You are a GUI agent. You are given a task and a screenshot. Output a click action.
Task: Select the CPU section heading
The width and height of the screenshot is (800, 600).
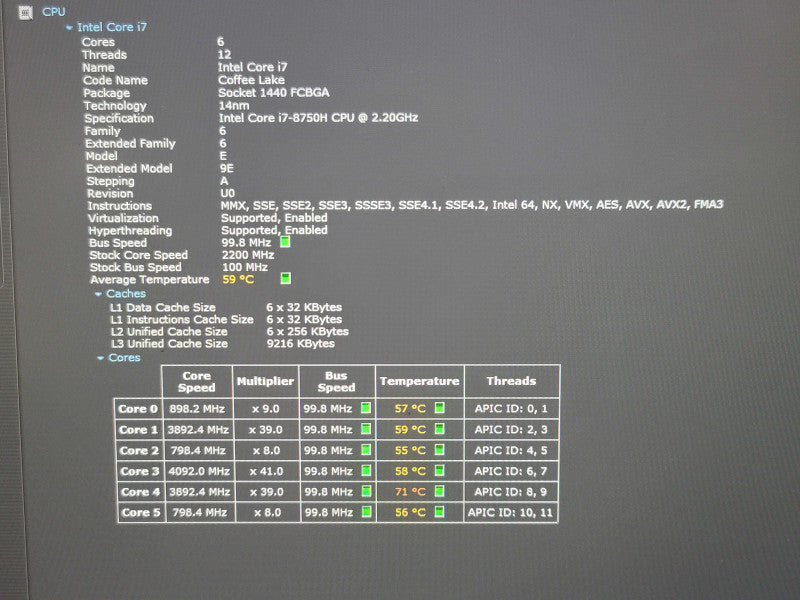coord(54,12)
